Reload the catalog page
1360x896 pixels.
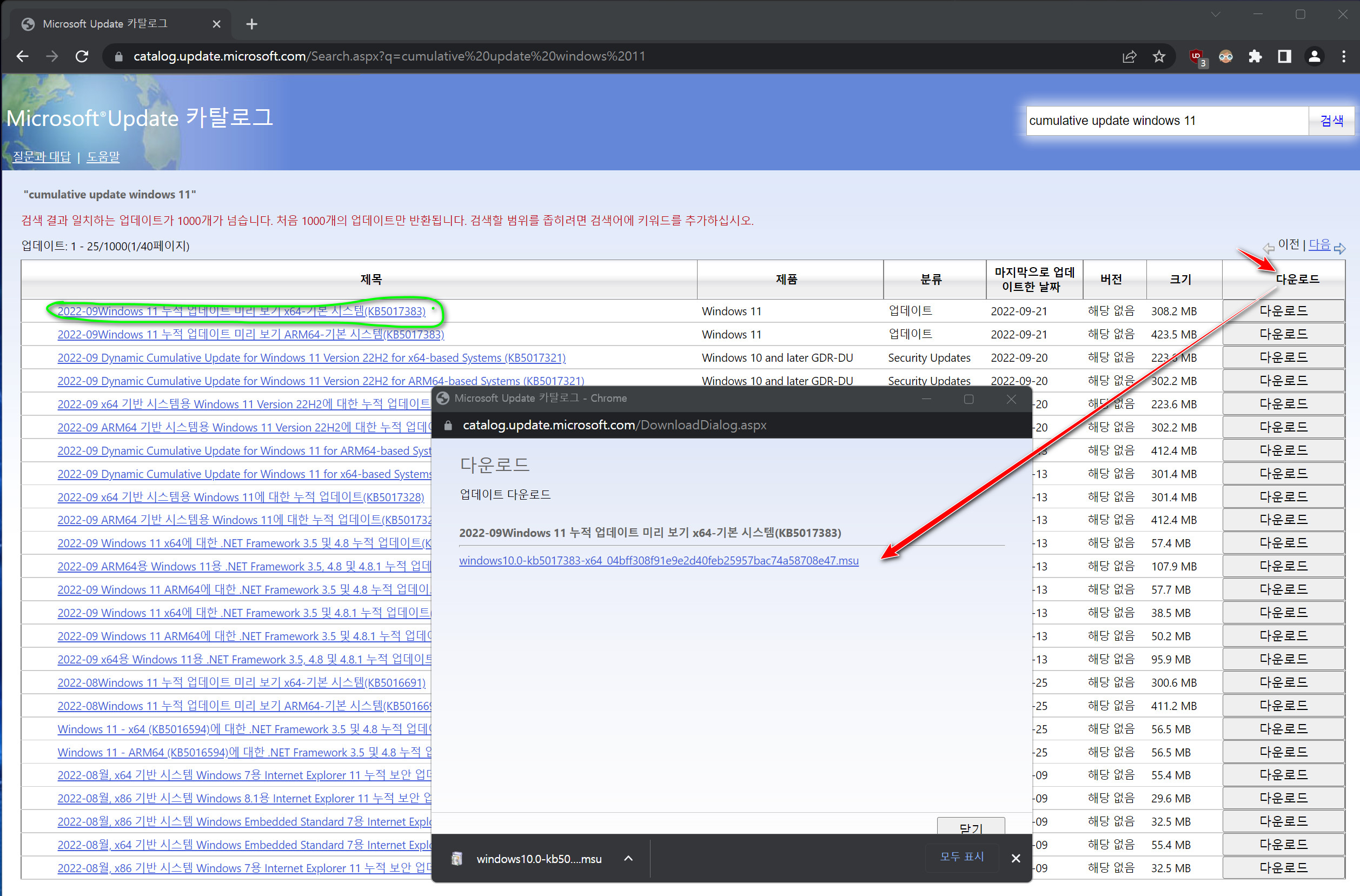[82, 56]
